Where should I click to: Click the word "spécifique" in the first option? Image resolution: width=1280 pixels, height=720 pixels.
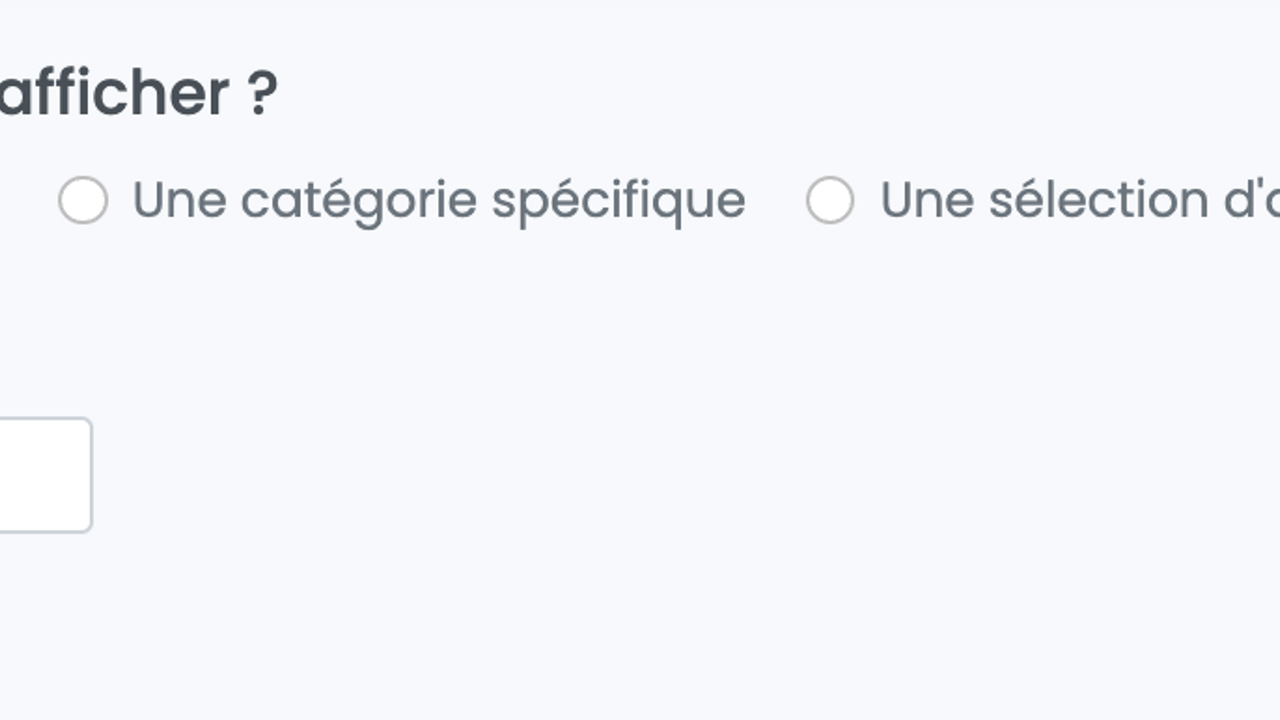tap(618, 200)
